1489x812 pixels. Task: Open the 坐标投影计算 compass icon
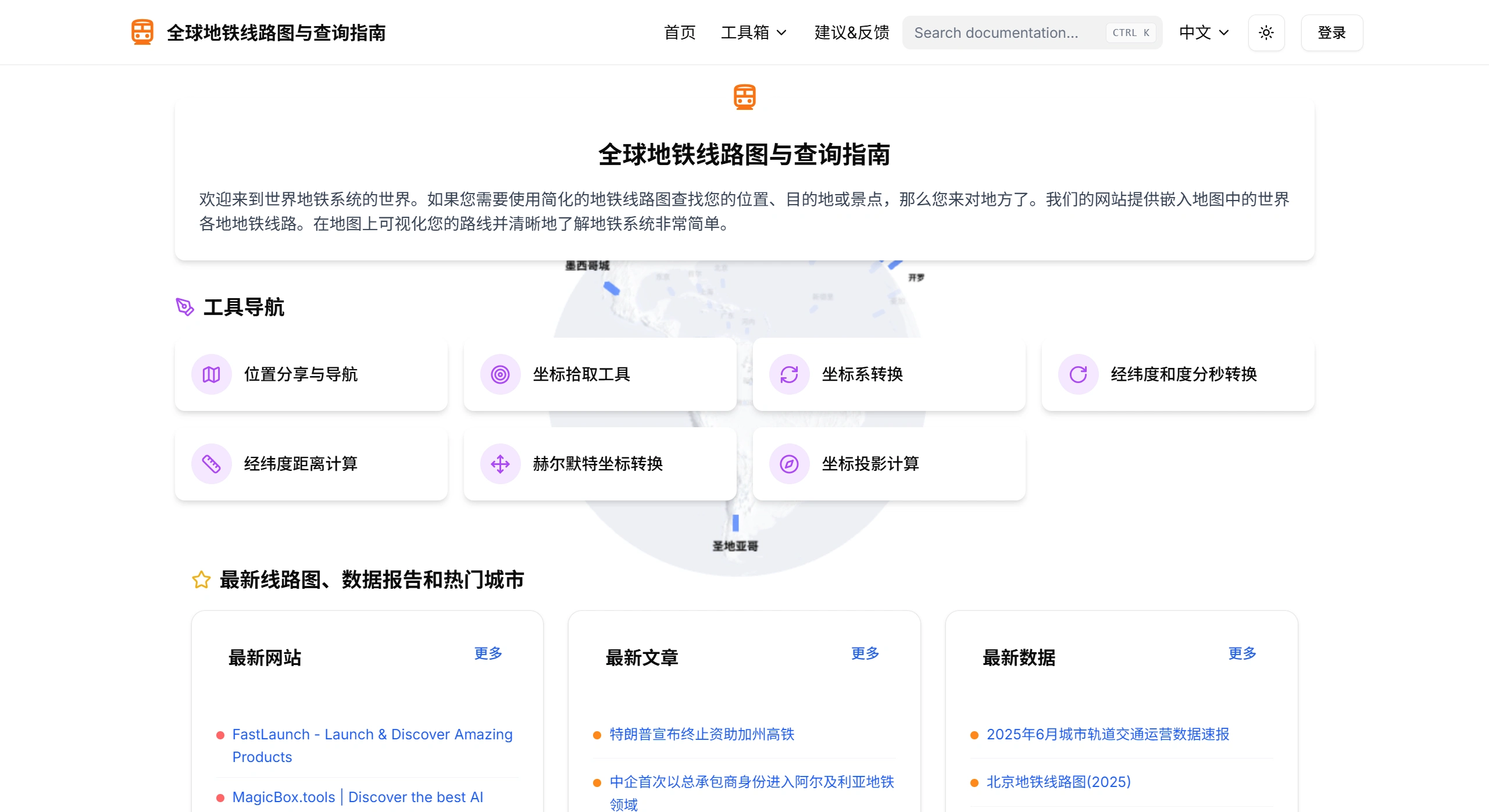[789, 464]
